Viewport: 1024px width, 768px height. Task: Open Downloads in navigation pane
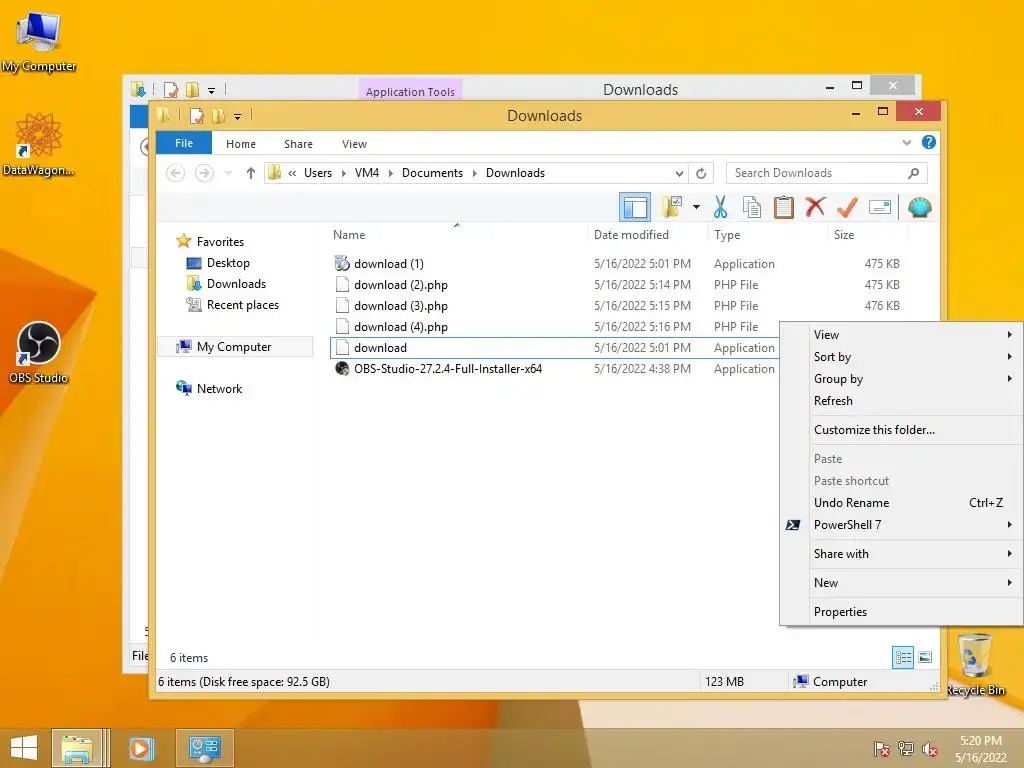pyautogui.click(x=236, y=283)
